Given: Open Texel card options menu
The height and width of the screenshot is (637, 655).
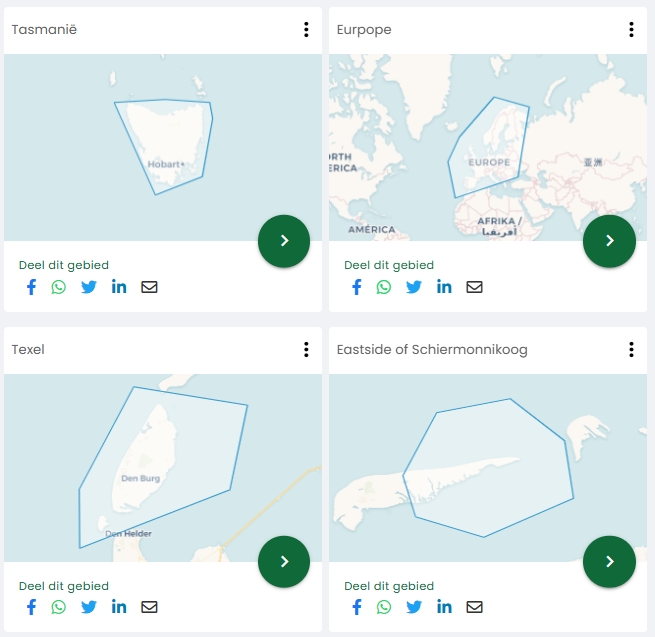Looking at the screenshot, I should point(306,350).
